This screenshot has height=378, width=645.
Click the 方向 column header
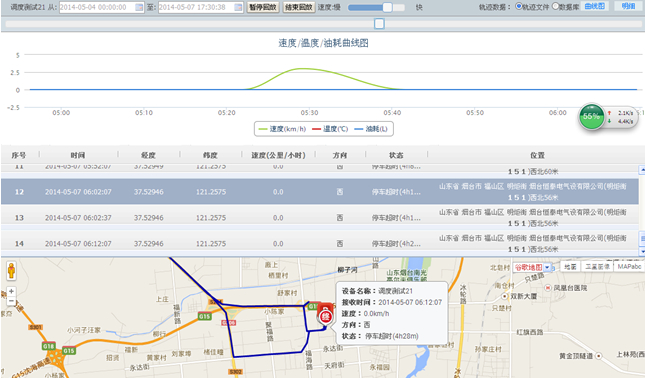click(x=340, y=155)
